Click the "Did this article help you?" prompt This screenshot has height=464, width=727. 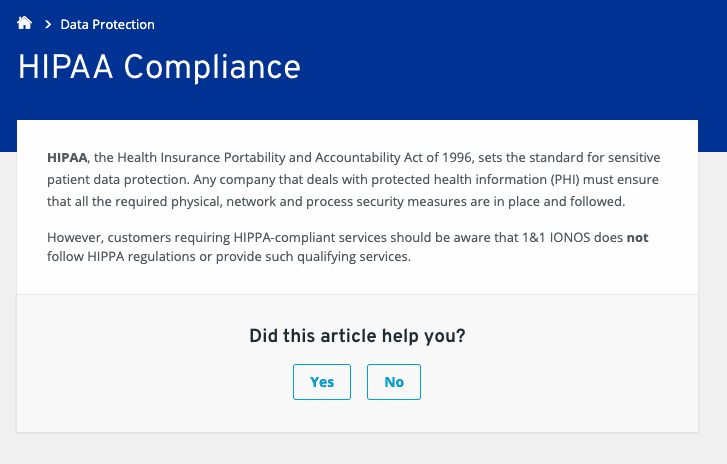point(357,336)
